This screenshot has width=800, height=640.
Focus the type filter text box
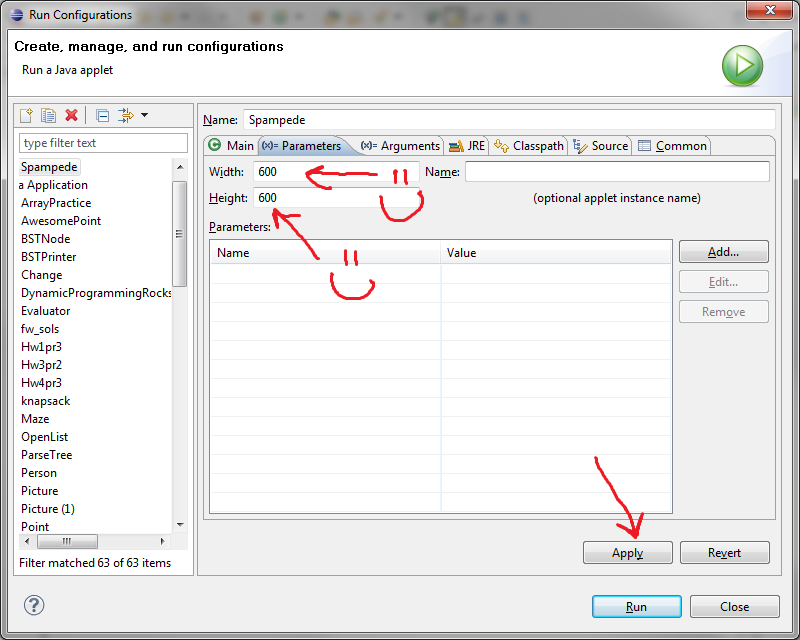click(104, 143)
